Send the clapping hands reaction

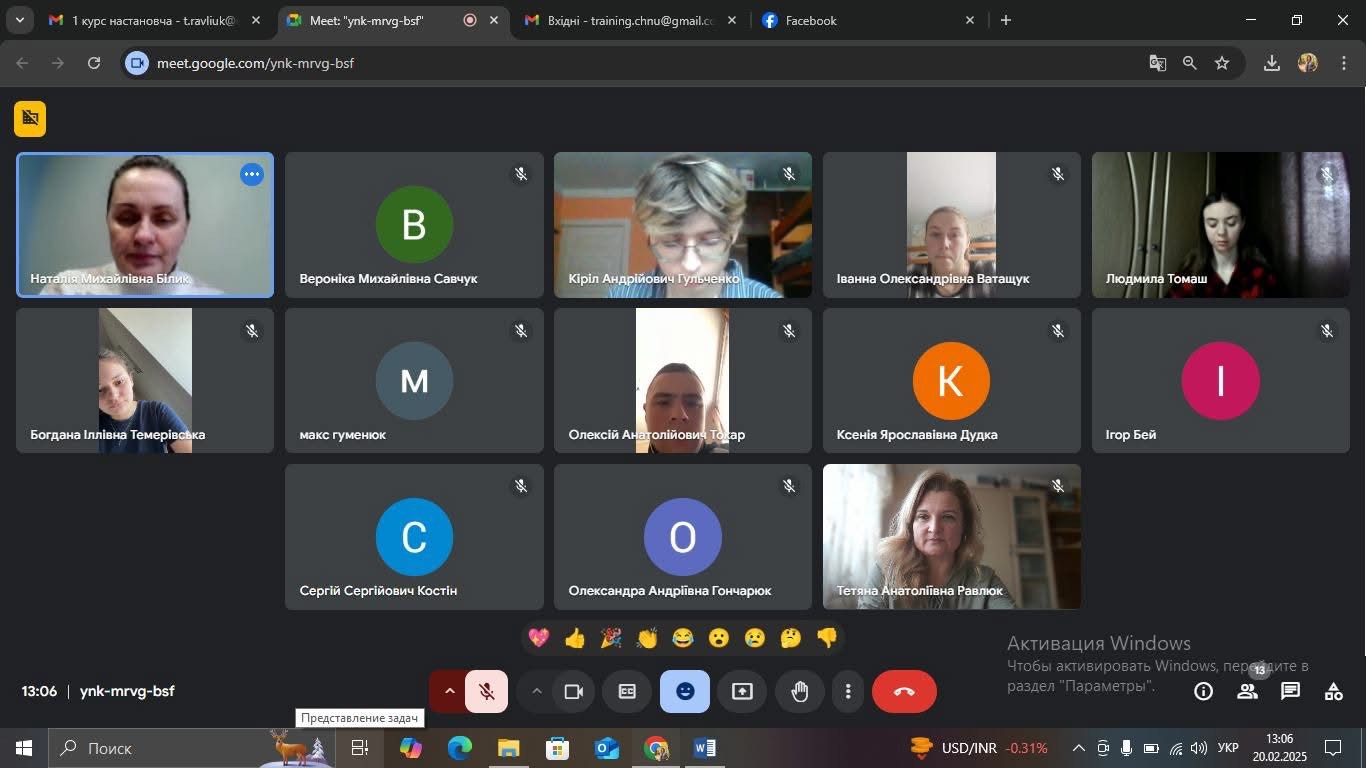(x=647, y=638)
